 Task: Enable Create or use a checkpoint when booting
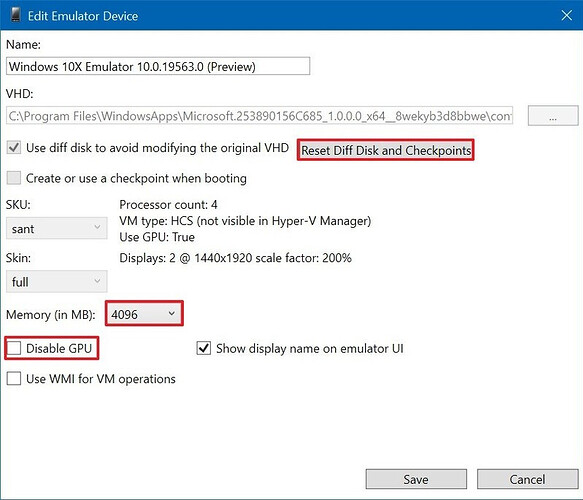[x=14, y=178]
